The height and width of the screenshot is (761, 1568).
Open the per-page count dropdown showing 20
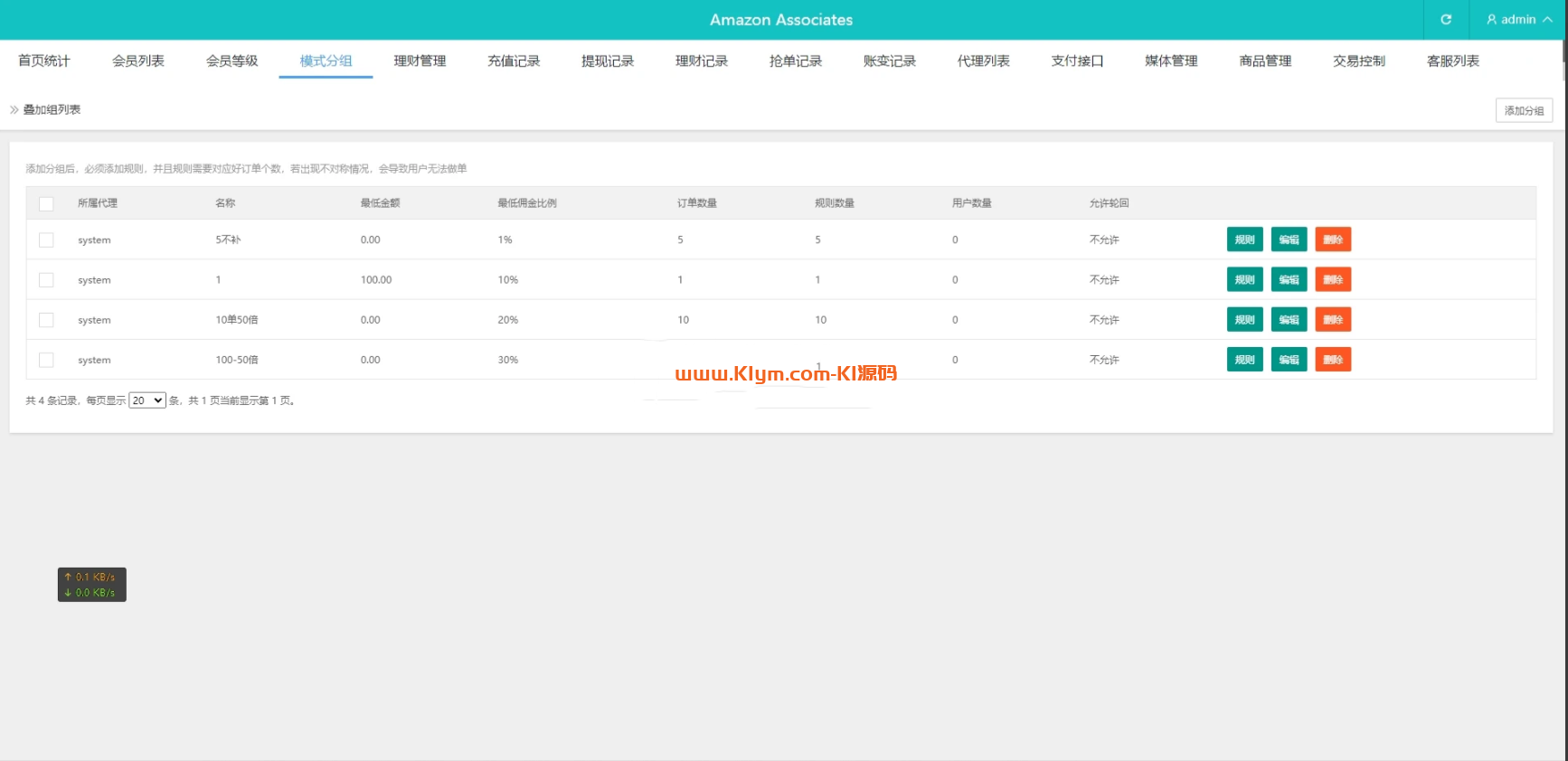point(146,400)
